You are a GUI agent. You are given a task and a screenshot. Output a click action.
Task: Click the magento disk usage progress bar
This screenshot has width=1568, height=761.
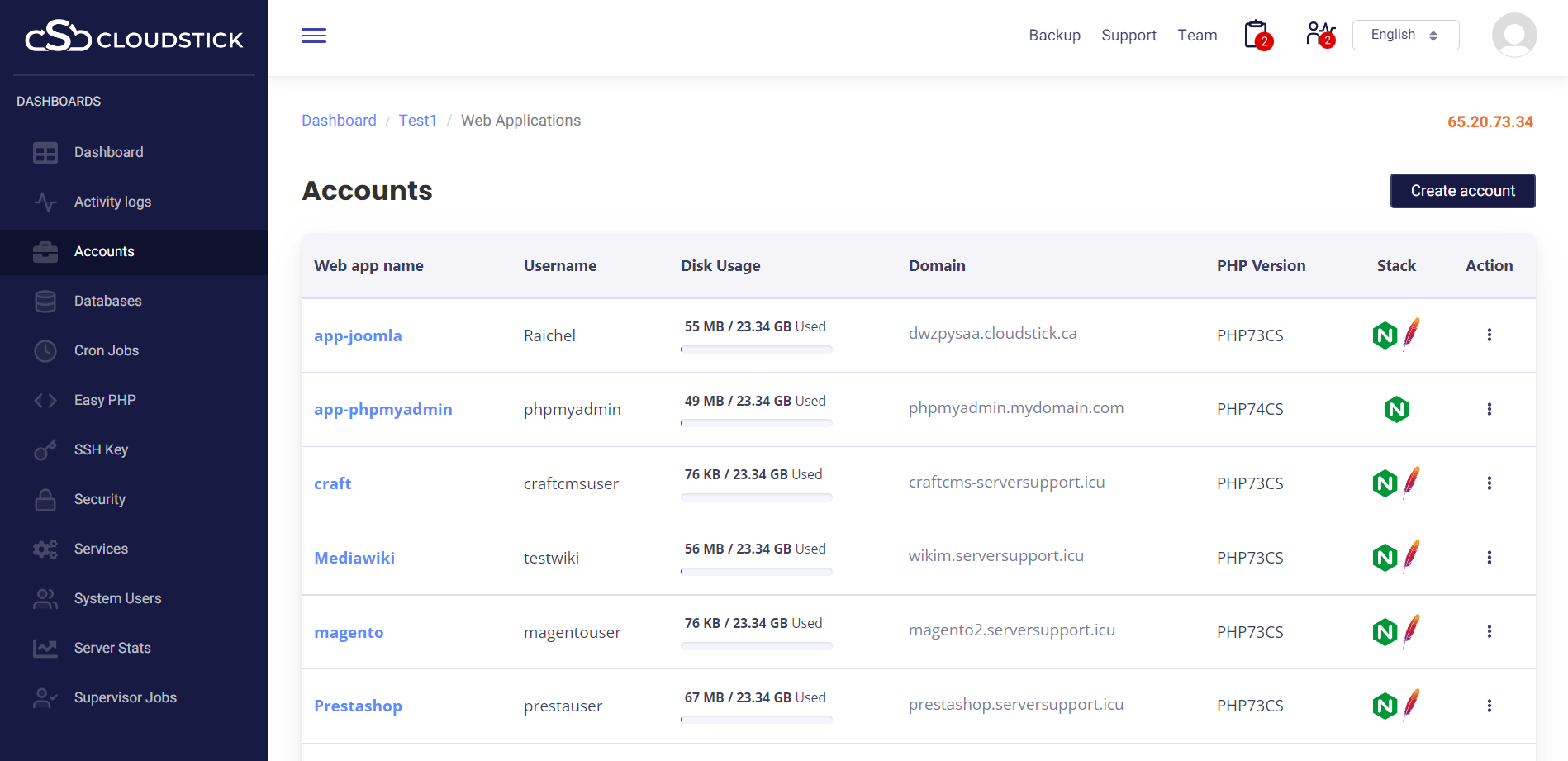756,646
